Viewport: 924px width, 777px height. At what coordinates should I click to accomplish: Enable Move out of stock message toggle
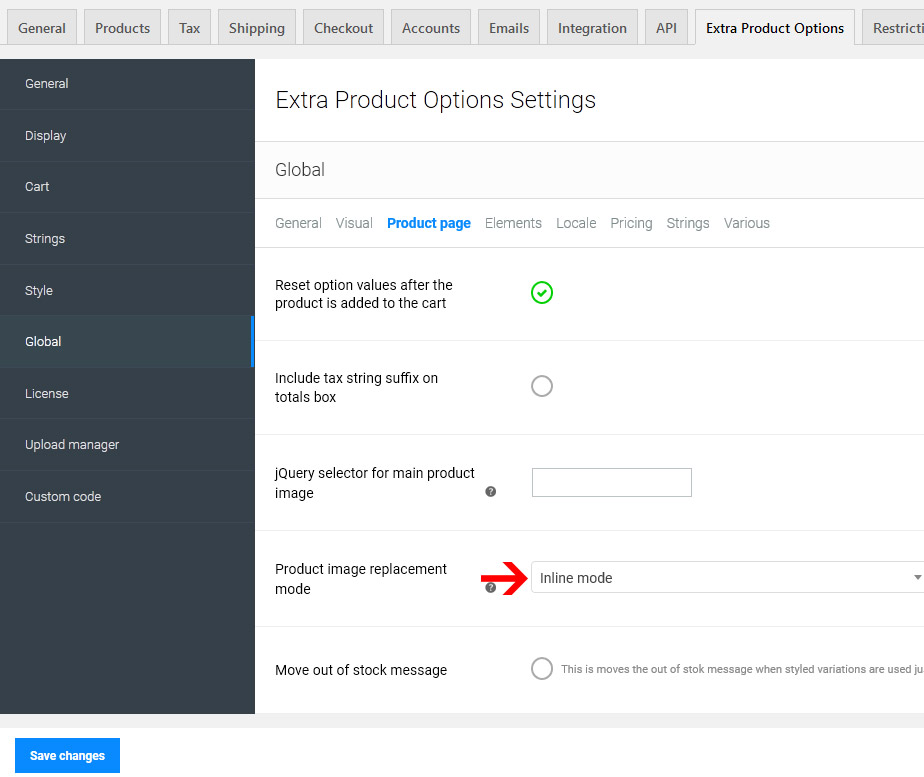[x=542, y=669]
